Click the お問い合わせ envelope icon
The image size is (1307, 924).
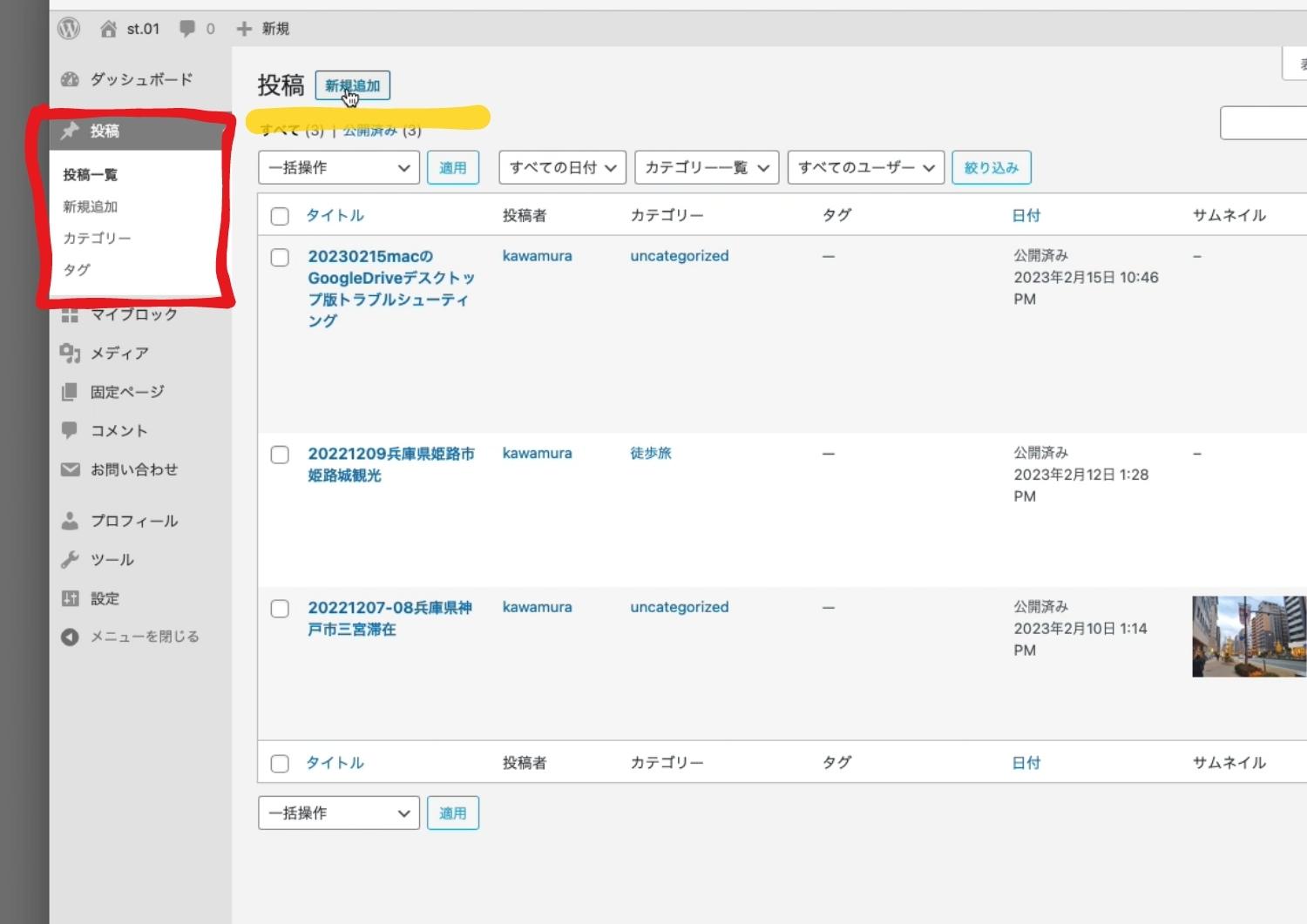point(70,469)
